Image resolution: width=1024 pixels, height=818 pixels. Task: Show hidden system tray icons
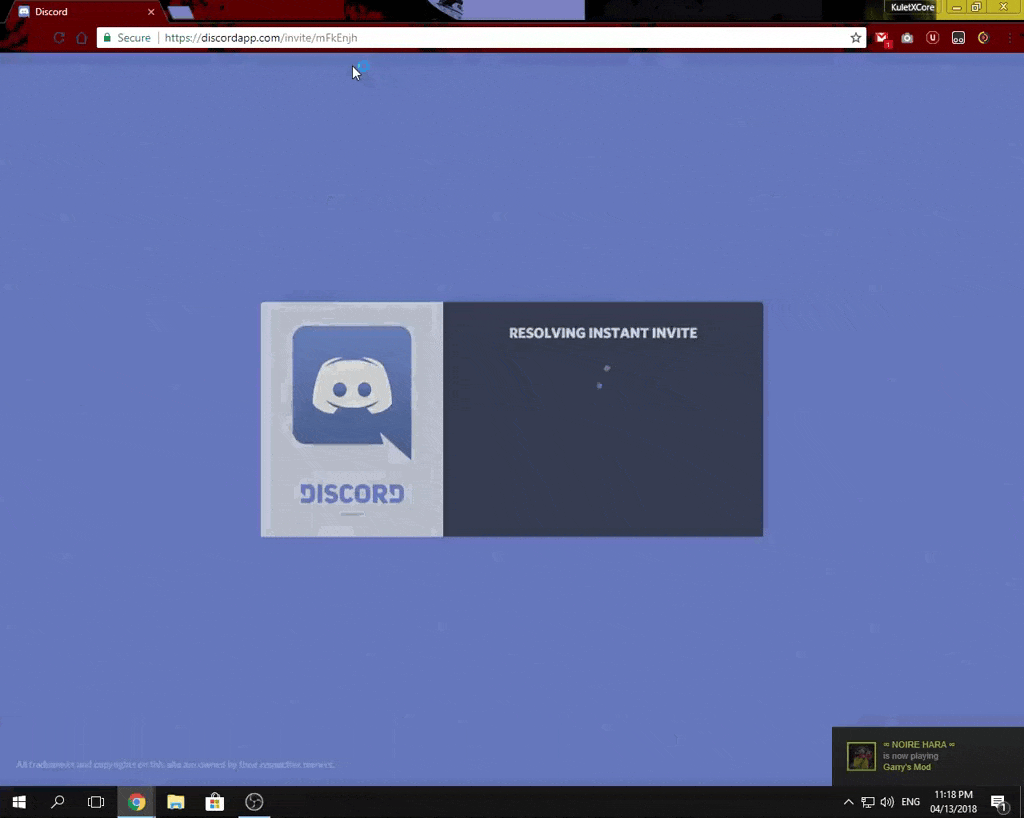(x=848, y=802)
